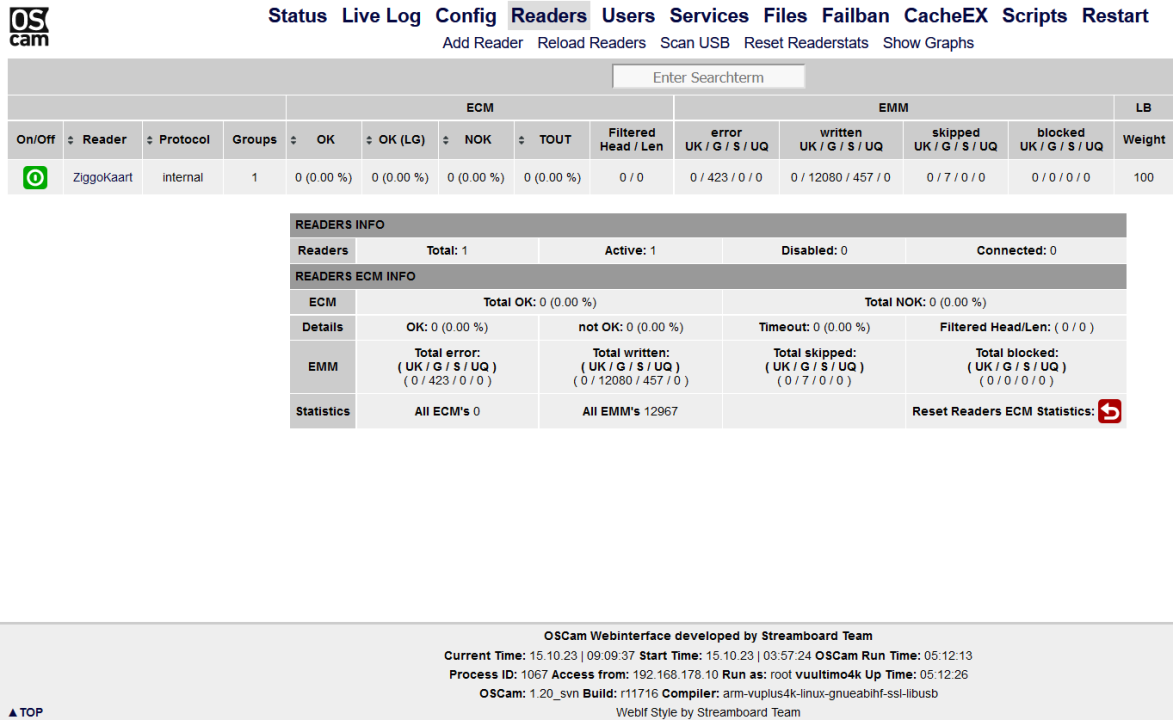The width and height of the screenshot is (1173, 720).
Task: Toggle the green ZiggoKaart on/off switch
Action: pos(35,177)
